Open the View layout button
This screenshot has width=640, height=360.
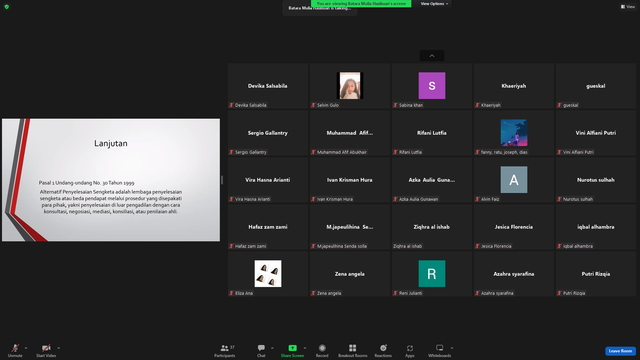[x=628, y=7]
